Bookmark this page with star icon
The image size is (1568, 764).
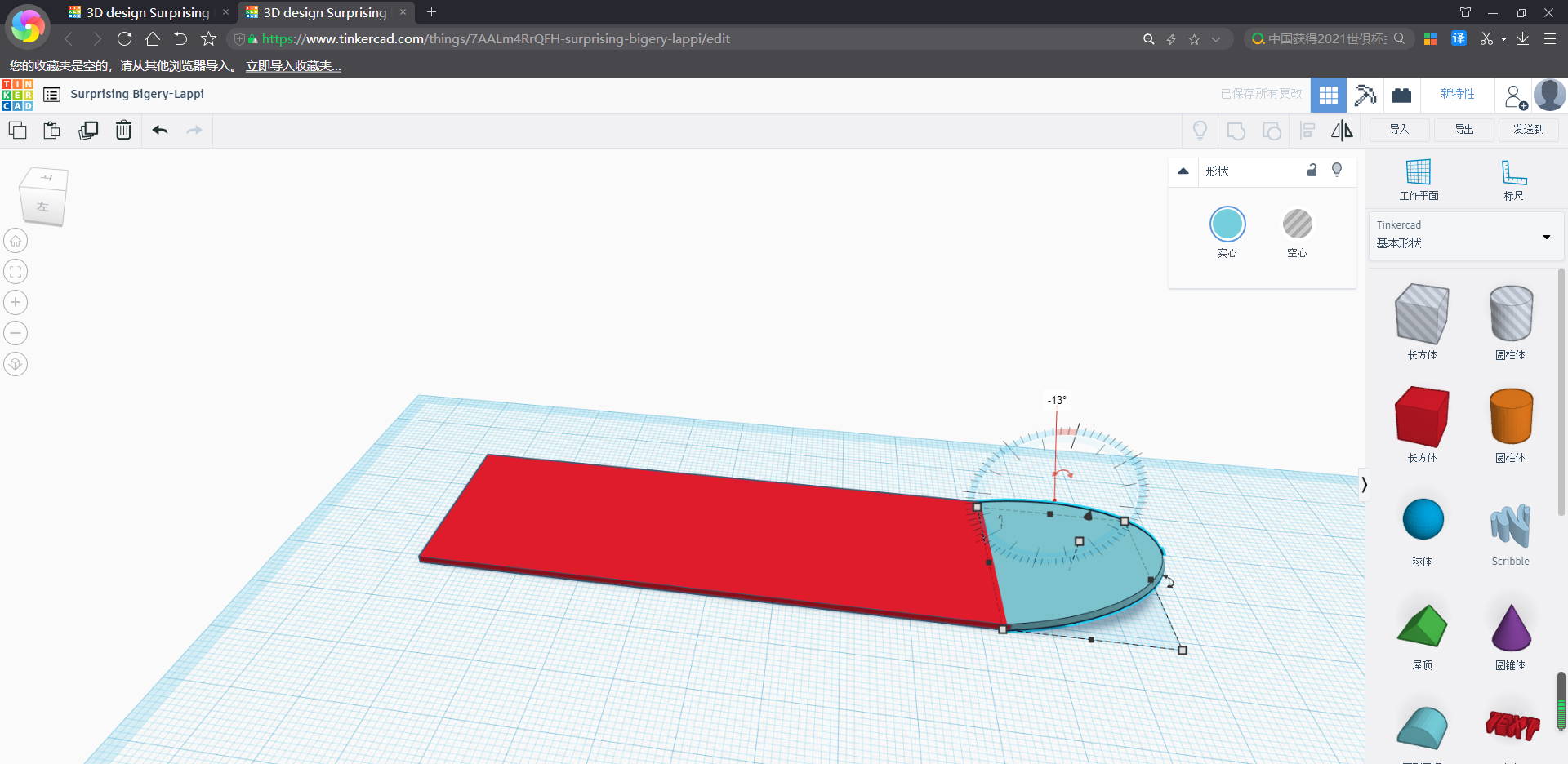[x=208, y=39]
